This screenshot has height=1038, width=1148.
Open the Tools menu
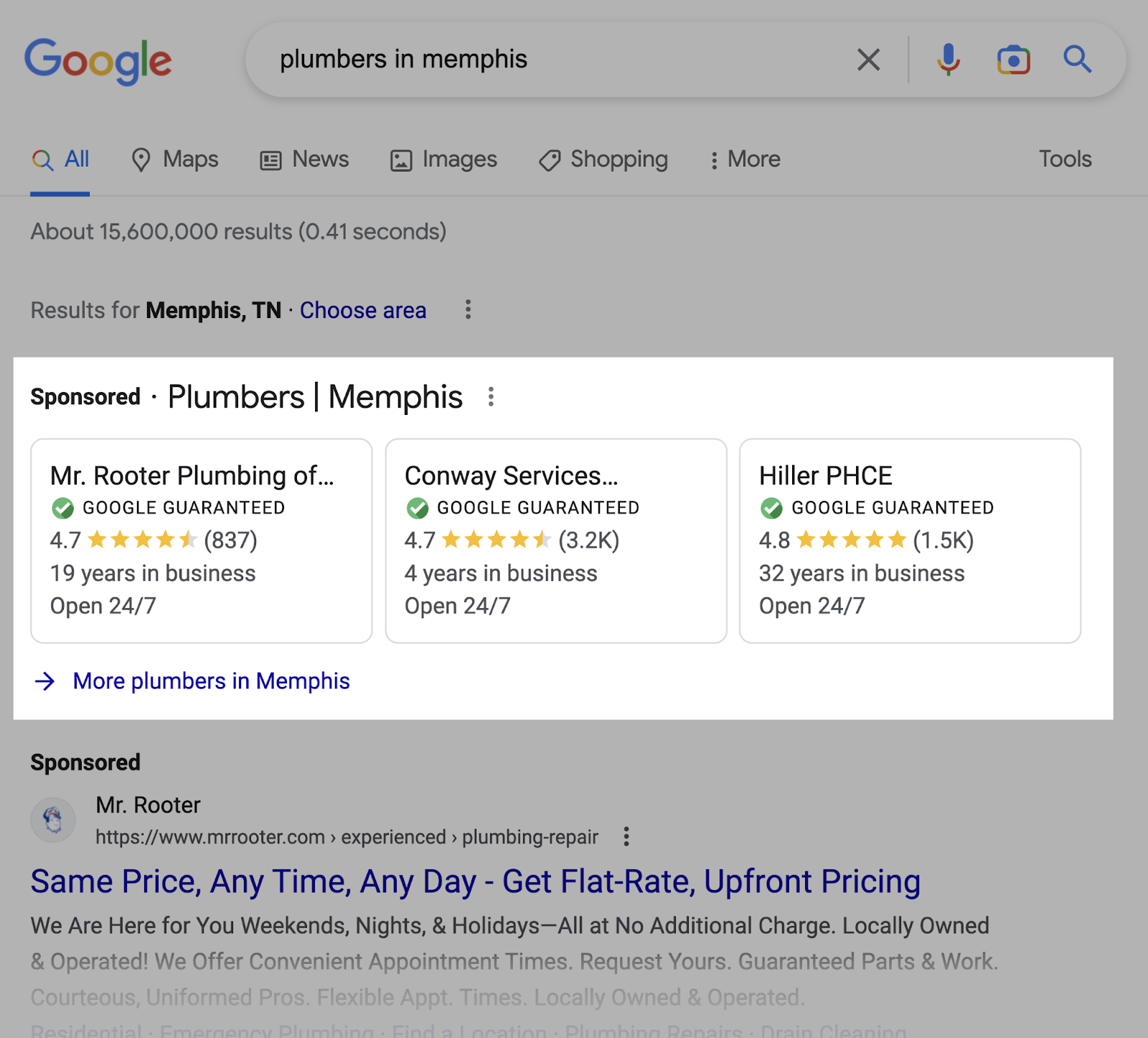pyautogui.click(x=1065, y=159)
